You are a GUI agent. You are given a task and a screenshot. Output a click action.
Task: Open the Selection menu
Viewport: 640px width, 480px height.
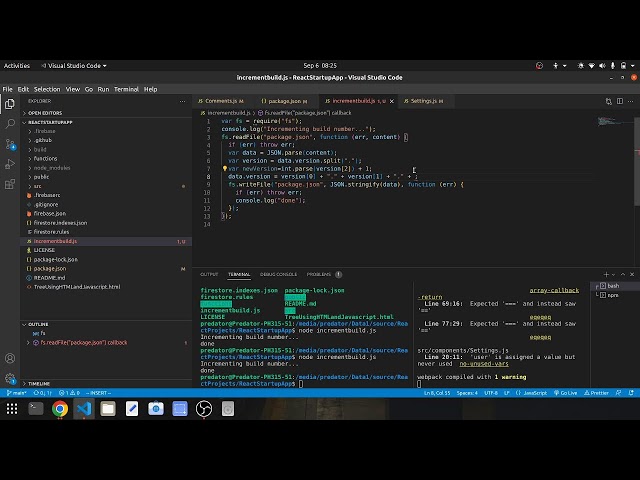(47, 89)
